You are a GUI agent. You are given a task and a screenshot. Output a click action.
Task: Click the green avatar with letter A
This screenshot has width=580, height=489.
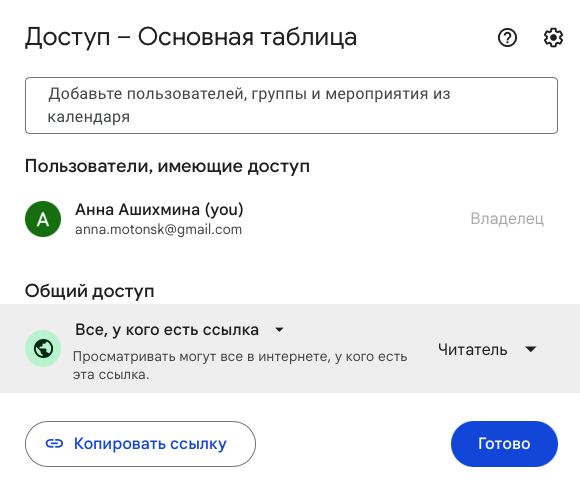(43, 219)
